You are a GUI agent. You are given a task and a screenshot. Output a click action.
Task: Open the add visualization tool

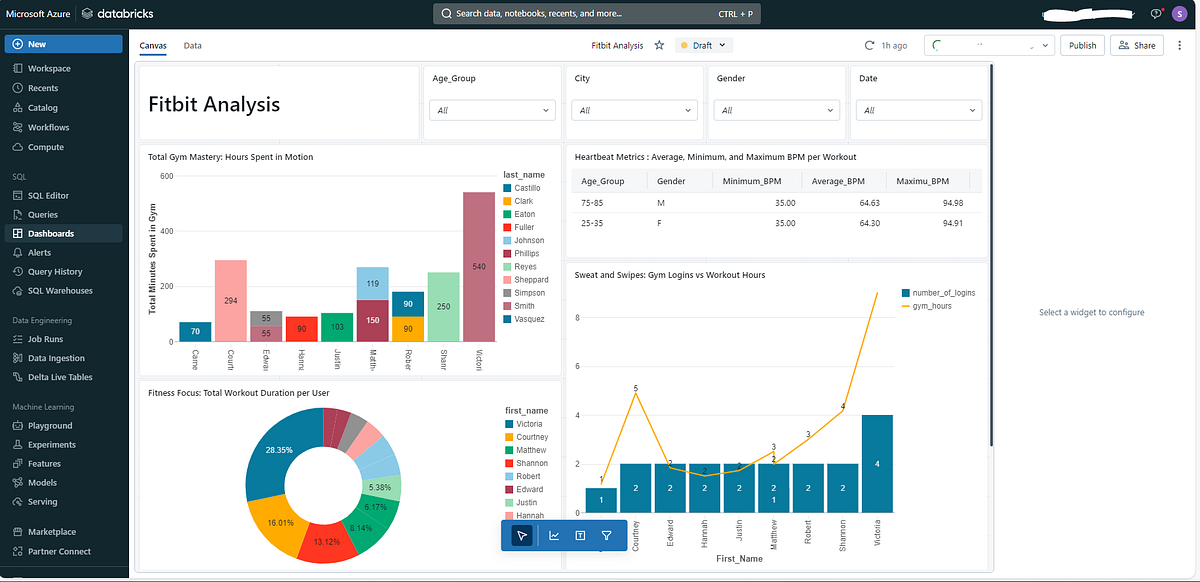pyautogui.click(x=554, y=535)
